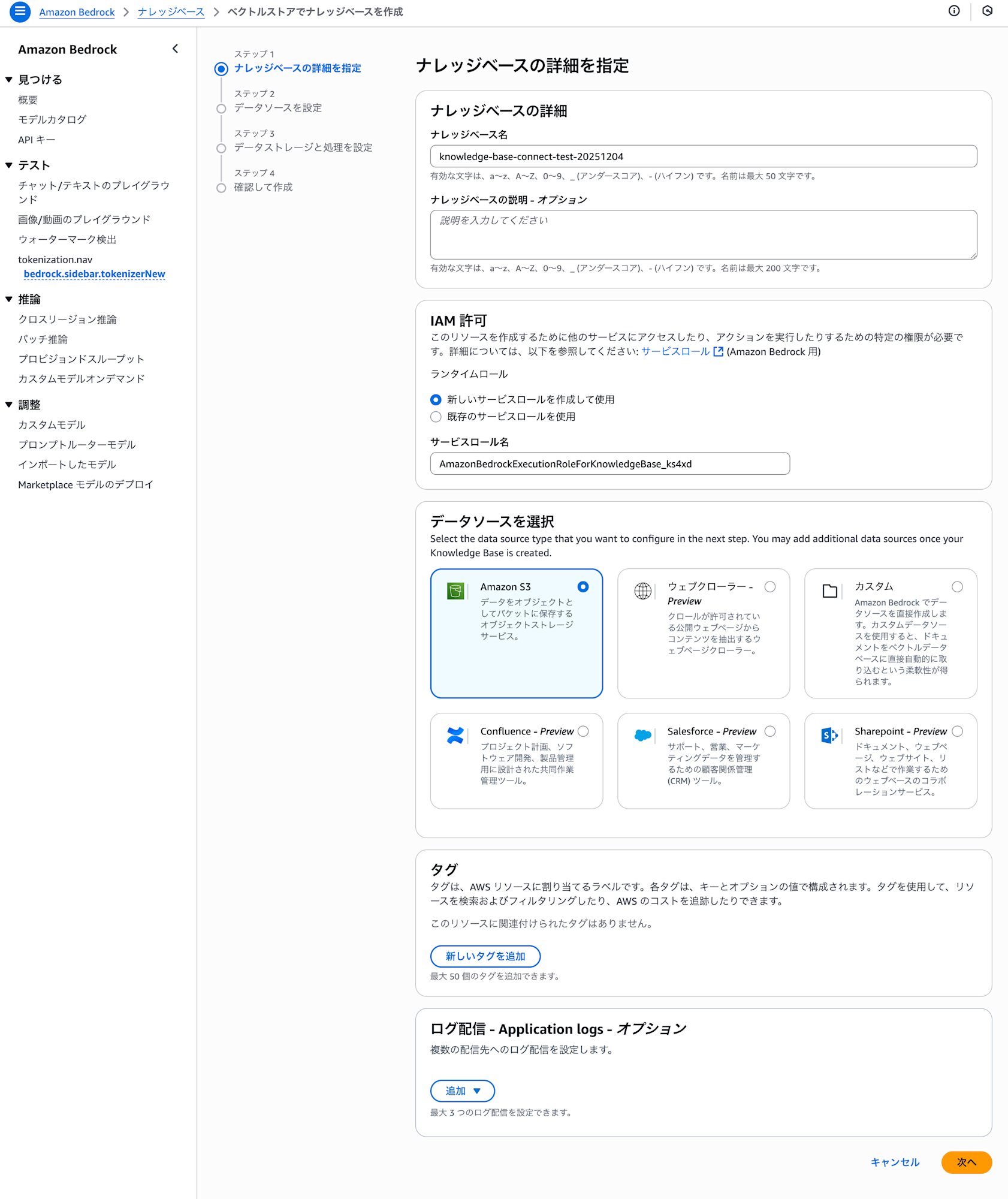Click the Sharepoint icon
This screenshot has width=1008, height=1199.
(829, 736)
